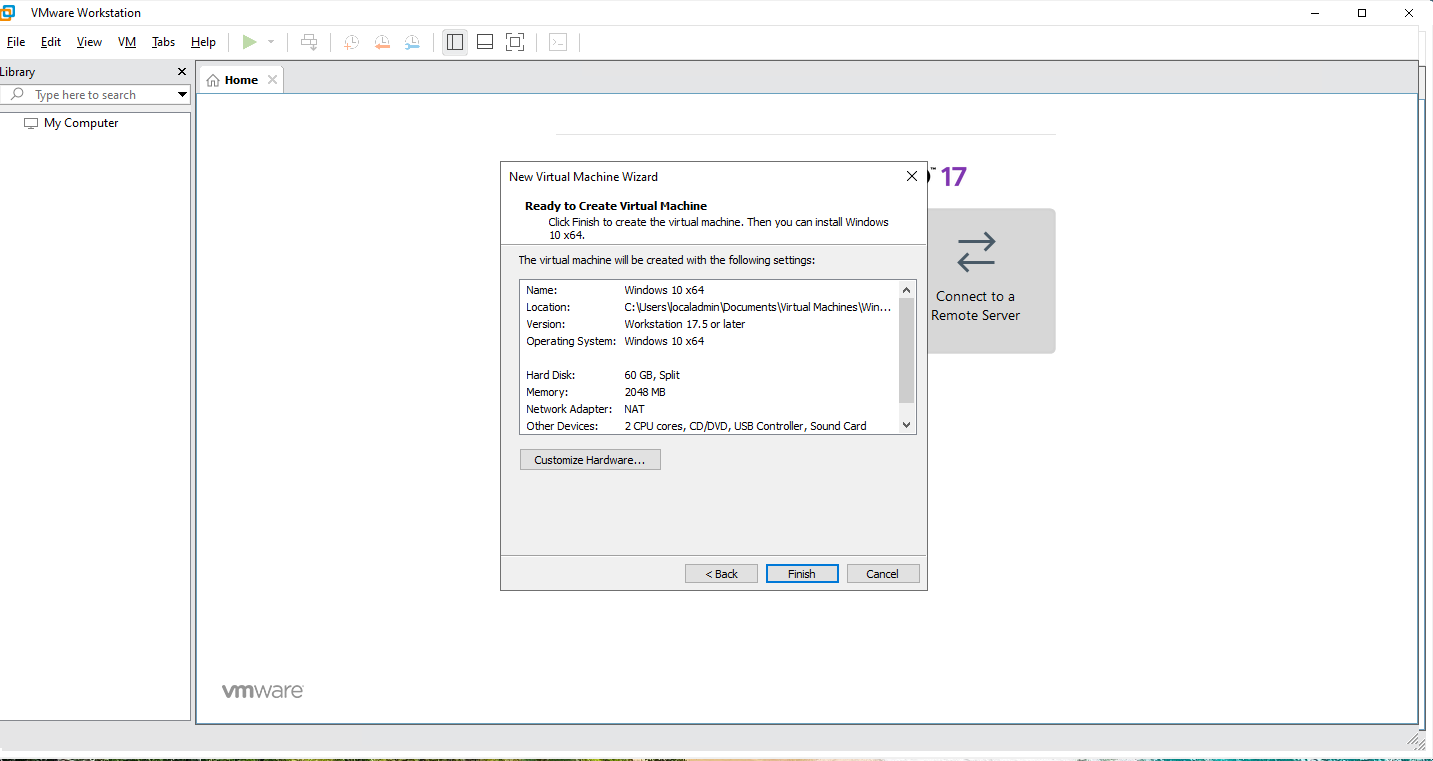Click the VMware Workstation title bar logo
This screenshot has width=1433, height=761.
tap(8, 12)
